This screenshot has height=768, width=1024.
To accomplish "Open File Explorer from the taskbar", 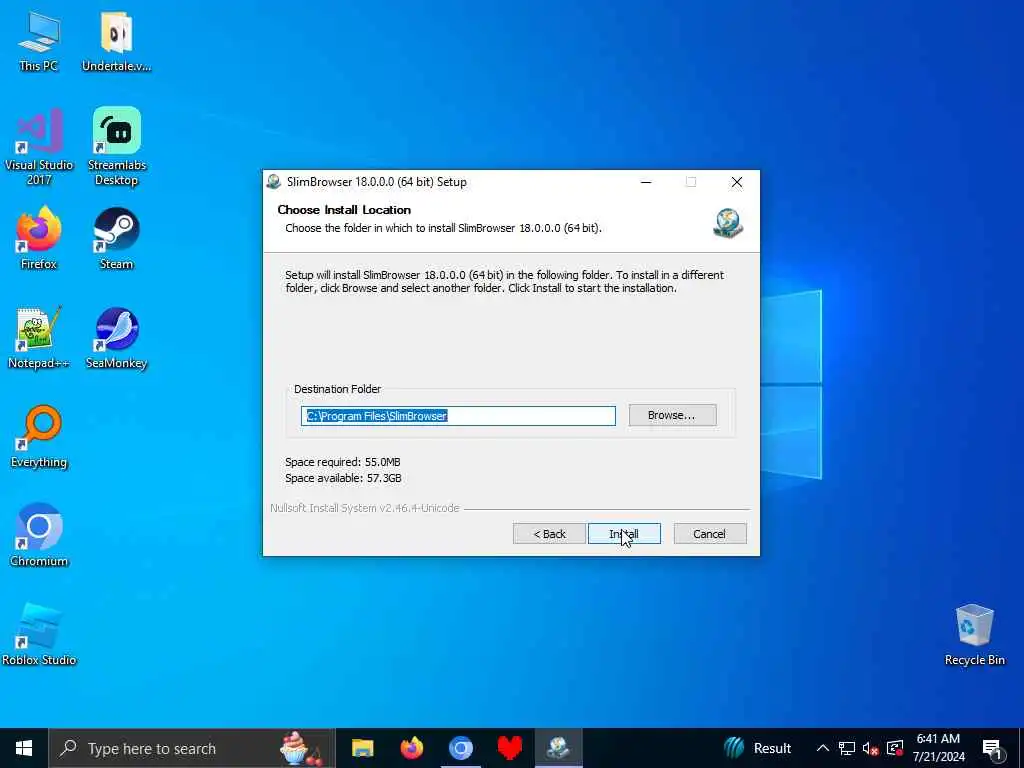I will pyautogui.click(x=362, y=748).
